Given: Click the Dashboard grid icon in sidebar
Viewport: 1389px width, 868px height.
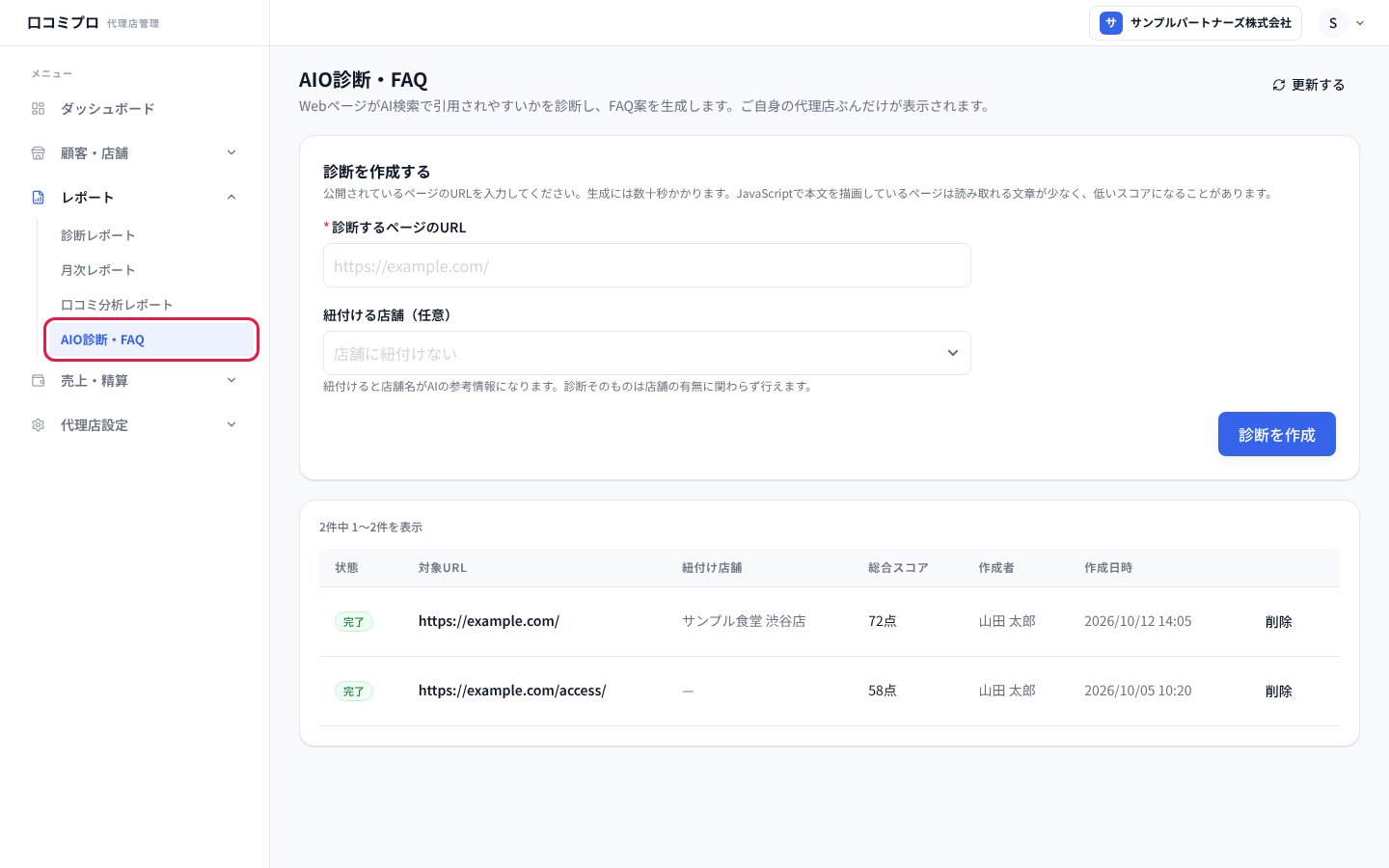Looking at the screenshot, I should 39,109.
